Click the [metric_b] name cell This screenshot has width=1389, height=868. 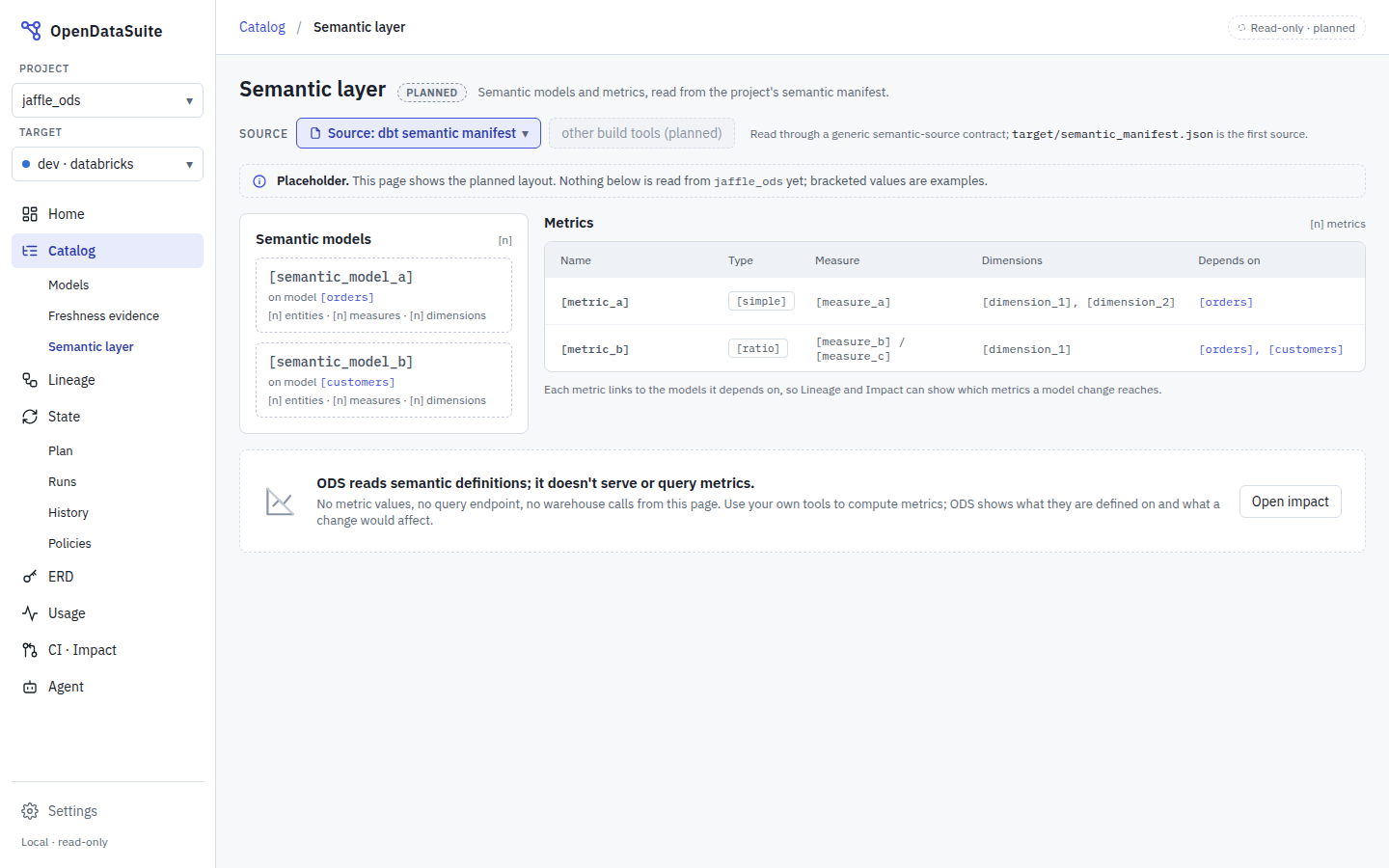coord(595,349)
